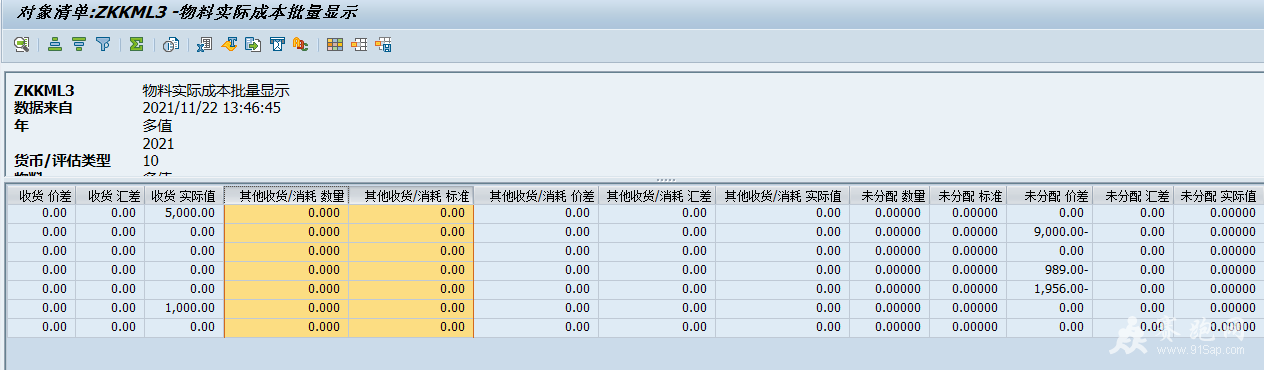
Task: Click the date 2021/11/22 13:46:45
Action: (x=211, y=108)
